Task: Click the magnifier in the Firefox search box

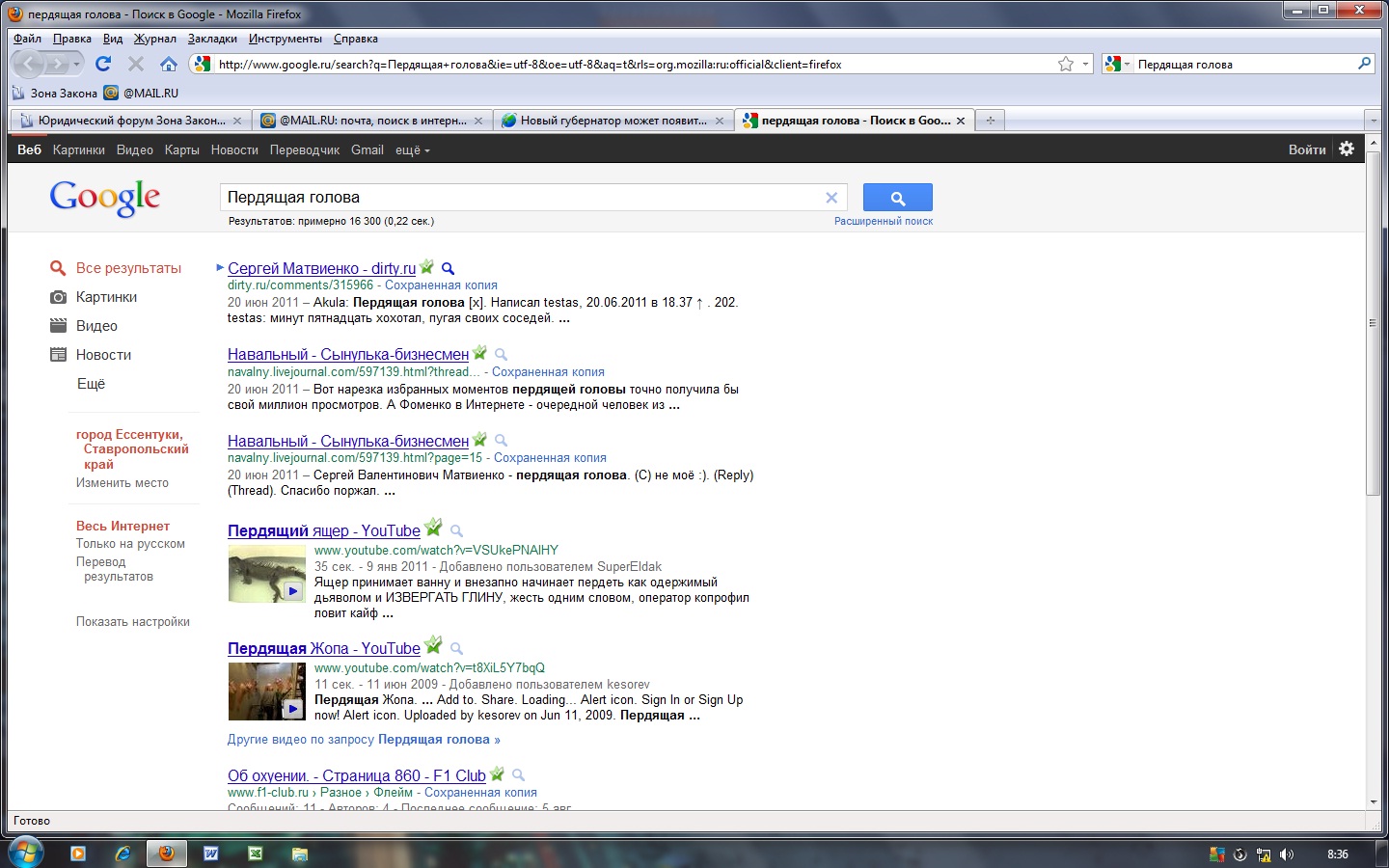Action: (1364, 64)
